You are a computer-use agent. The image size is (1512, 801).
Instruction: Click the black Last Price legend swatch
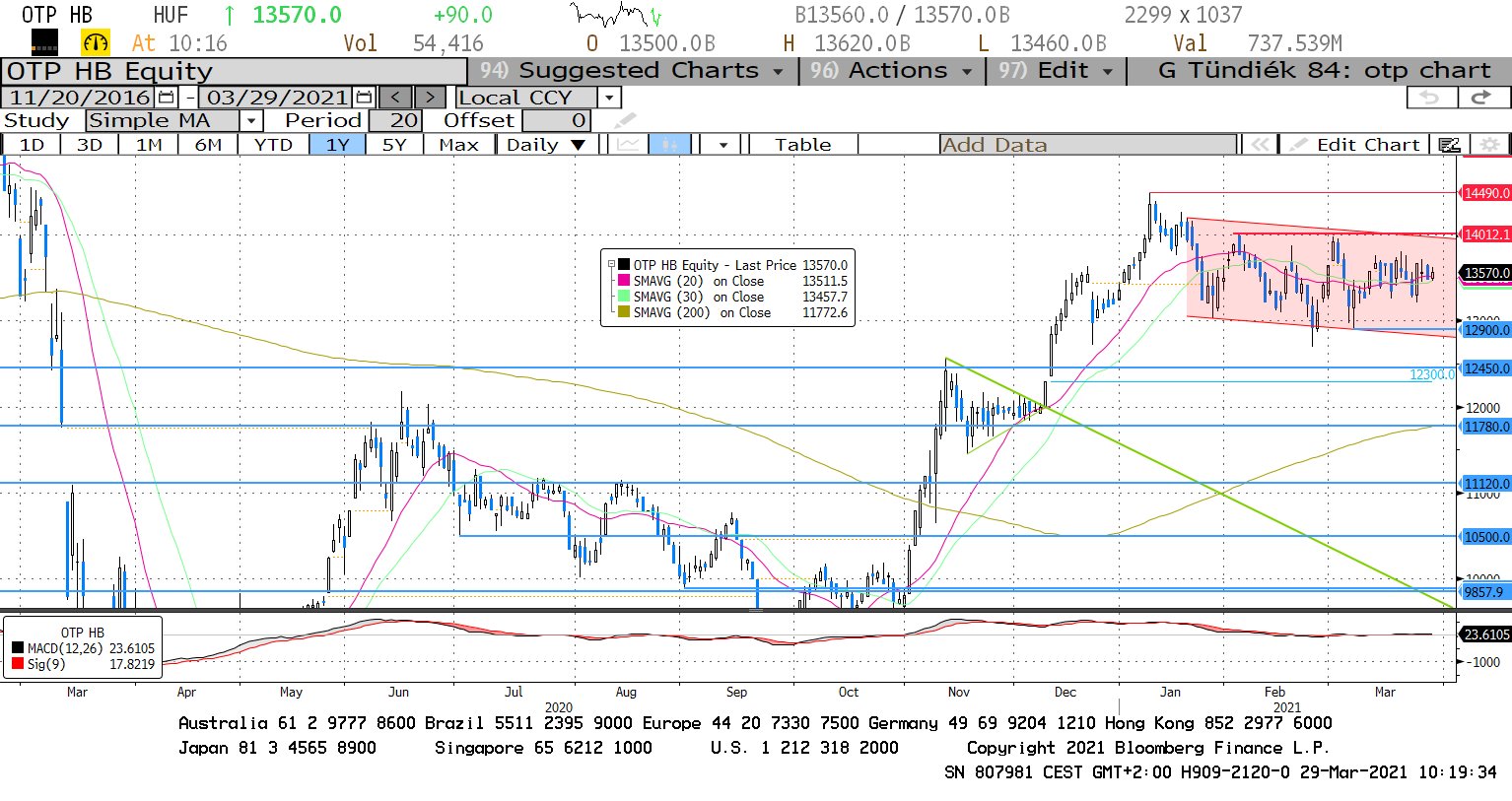point(624,265)
